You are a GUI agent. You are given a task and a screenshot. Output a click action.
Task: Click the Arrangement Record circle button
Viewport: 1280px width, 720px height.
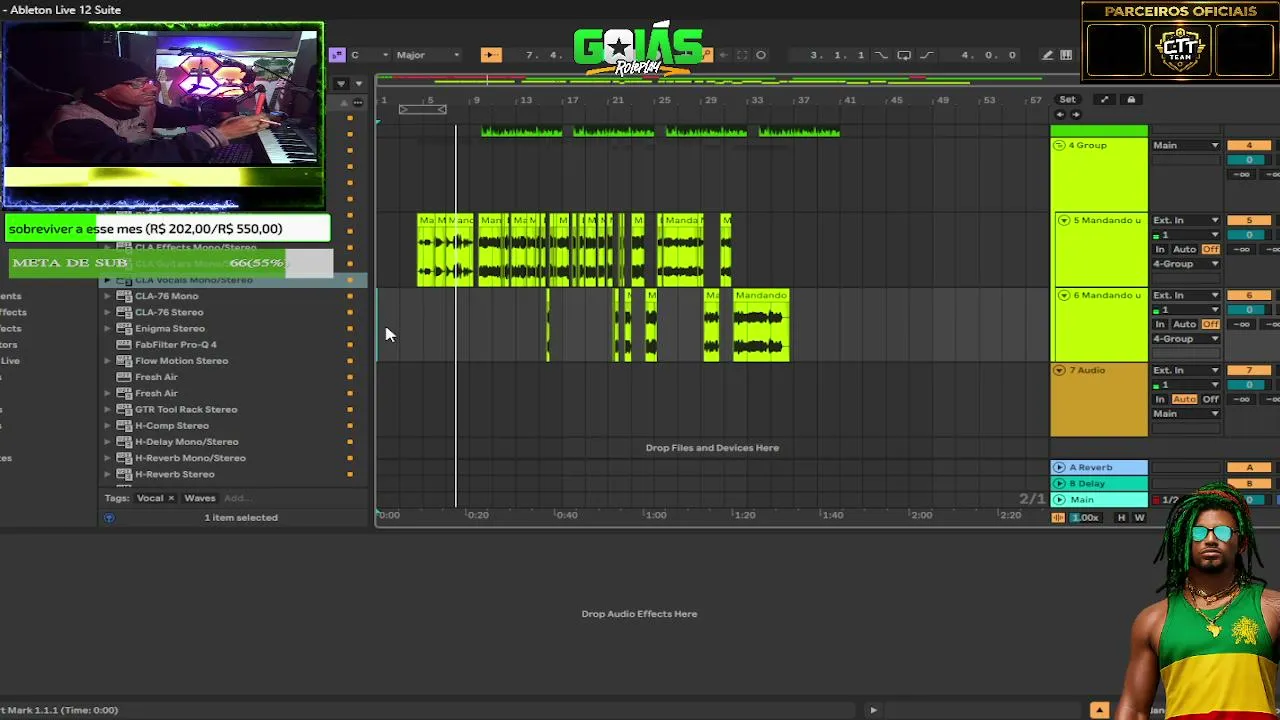click(761, 55)
